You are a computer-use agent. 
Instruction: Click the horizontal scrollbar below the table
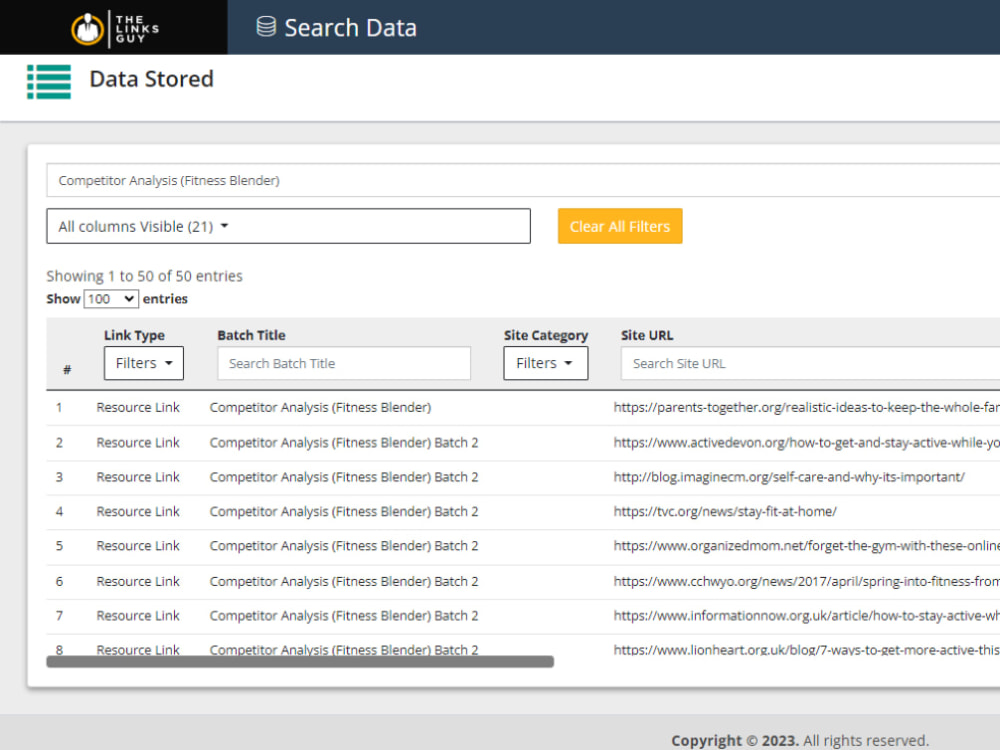coord(300,661)
